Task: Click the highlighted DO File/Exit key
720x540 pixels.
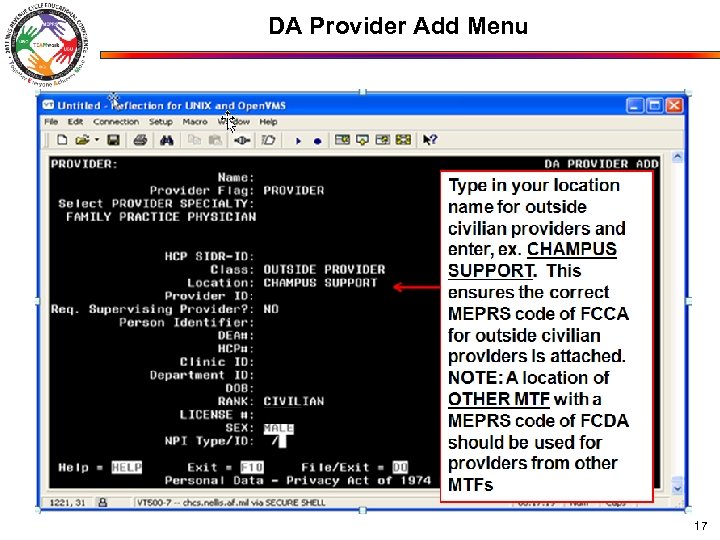Action: pos(400,467)
